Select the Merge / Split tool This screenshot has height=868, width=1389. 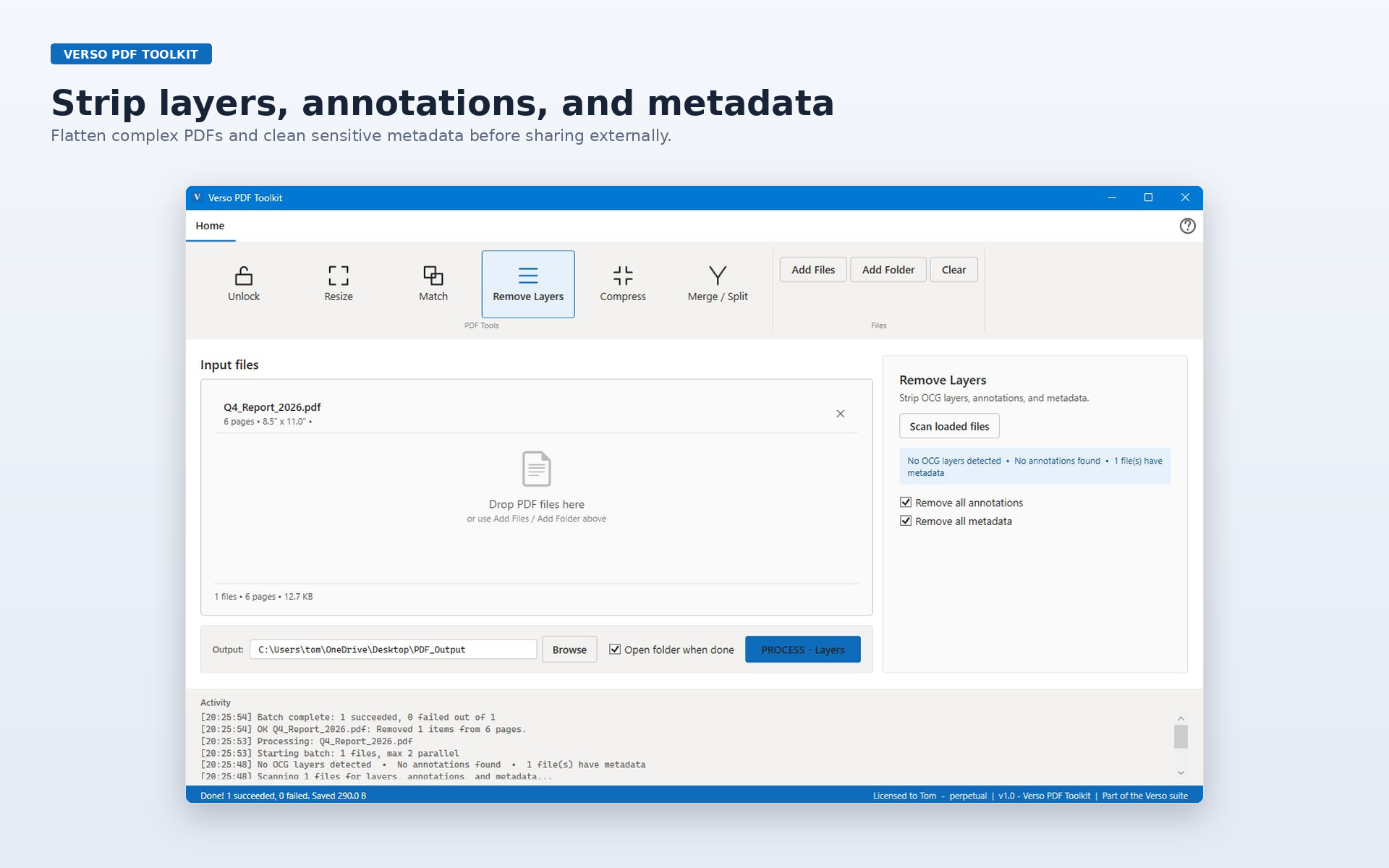click(x=718, y=284)
